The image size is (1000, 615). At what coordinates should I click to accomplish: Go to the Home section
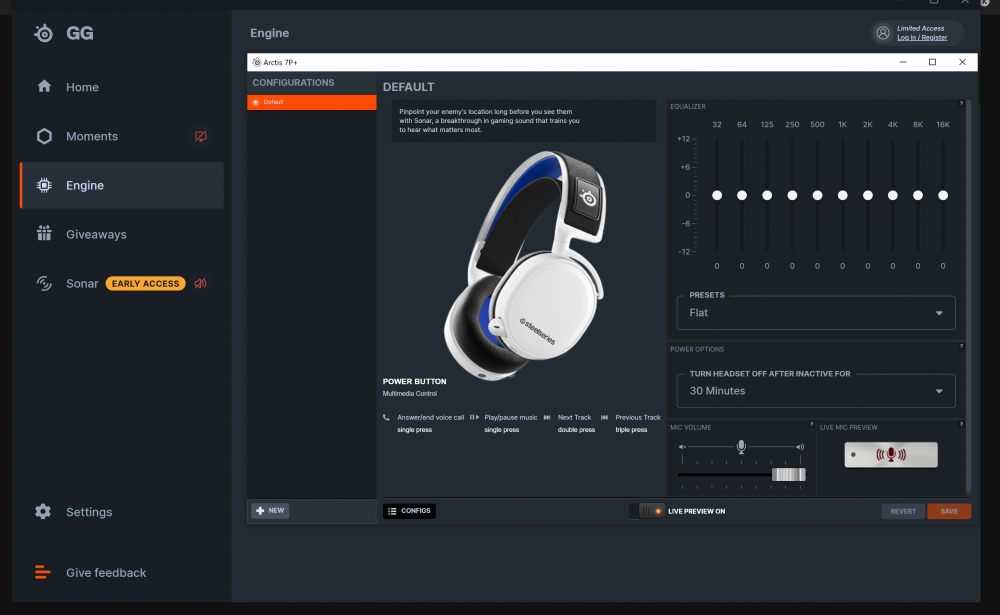click(82, 87)
